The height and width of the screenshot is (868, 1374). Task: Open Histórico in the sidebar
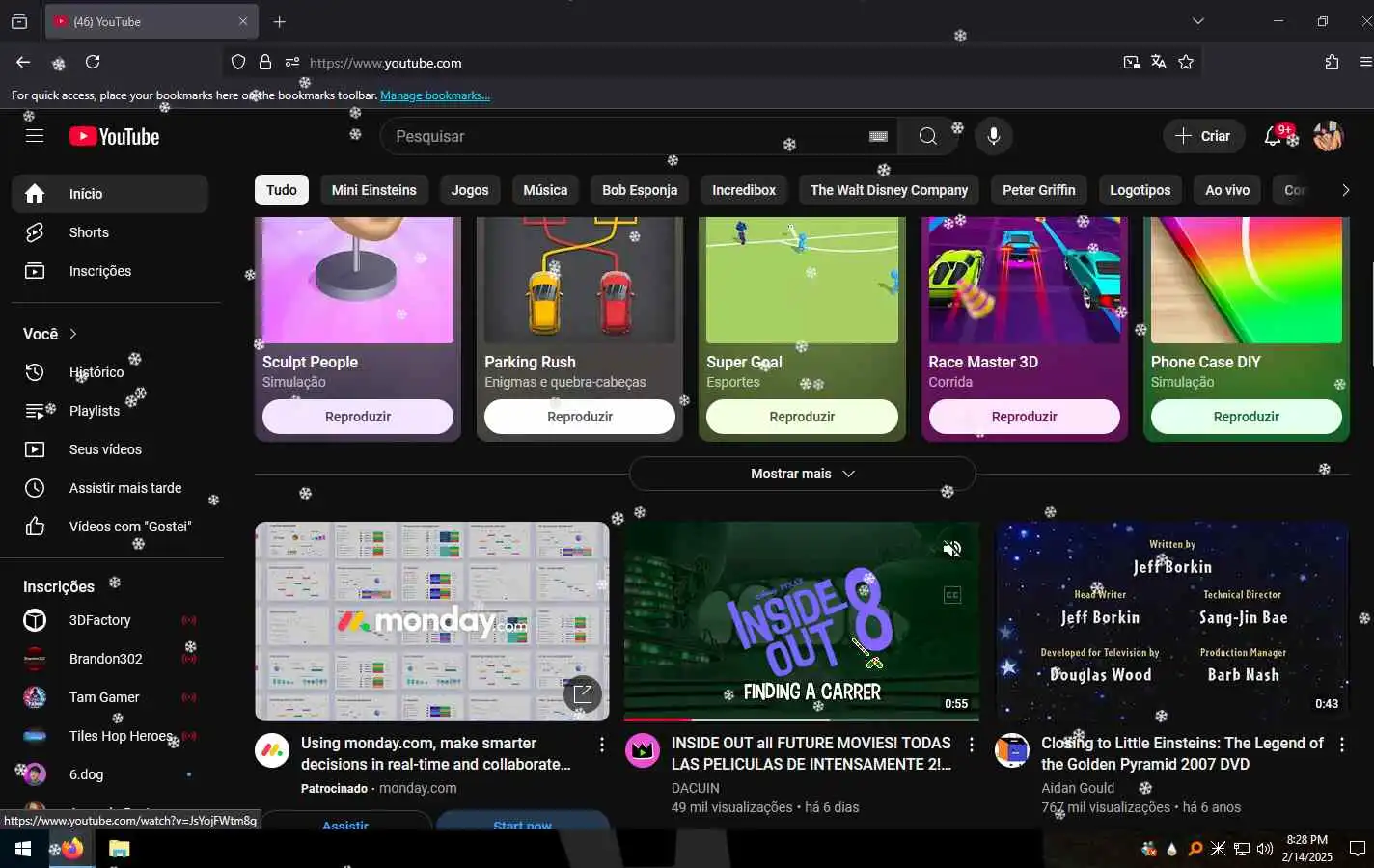point(110,372)
